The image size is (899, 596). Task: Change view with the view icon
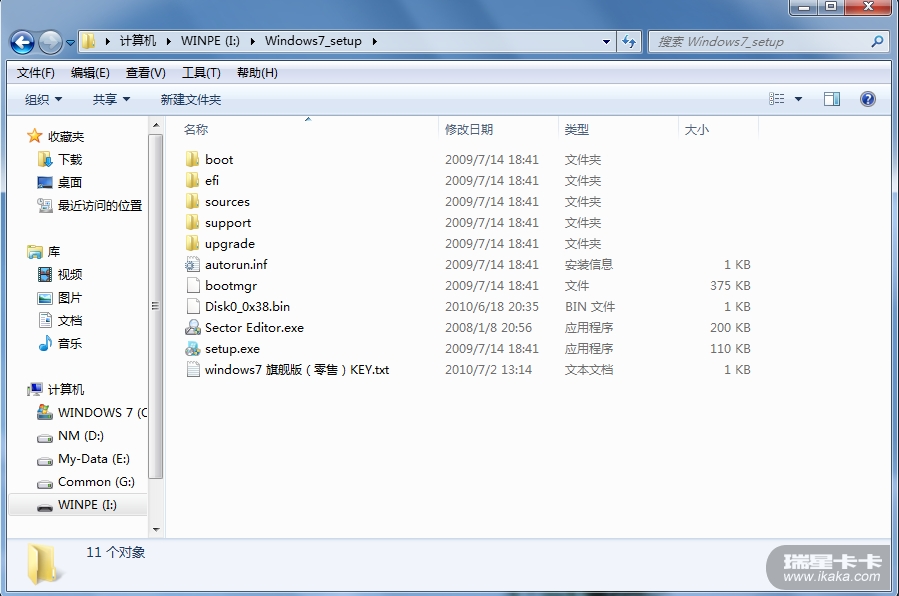(776, 99)
